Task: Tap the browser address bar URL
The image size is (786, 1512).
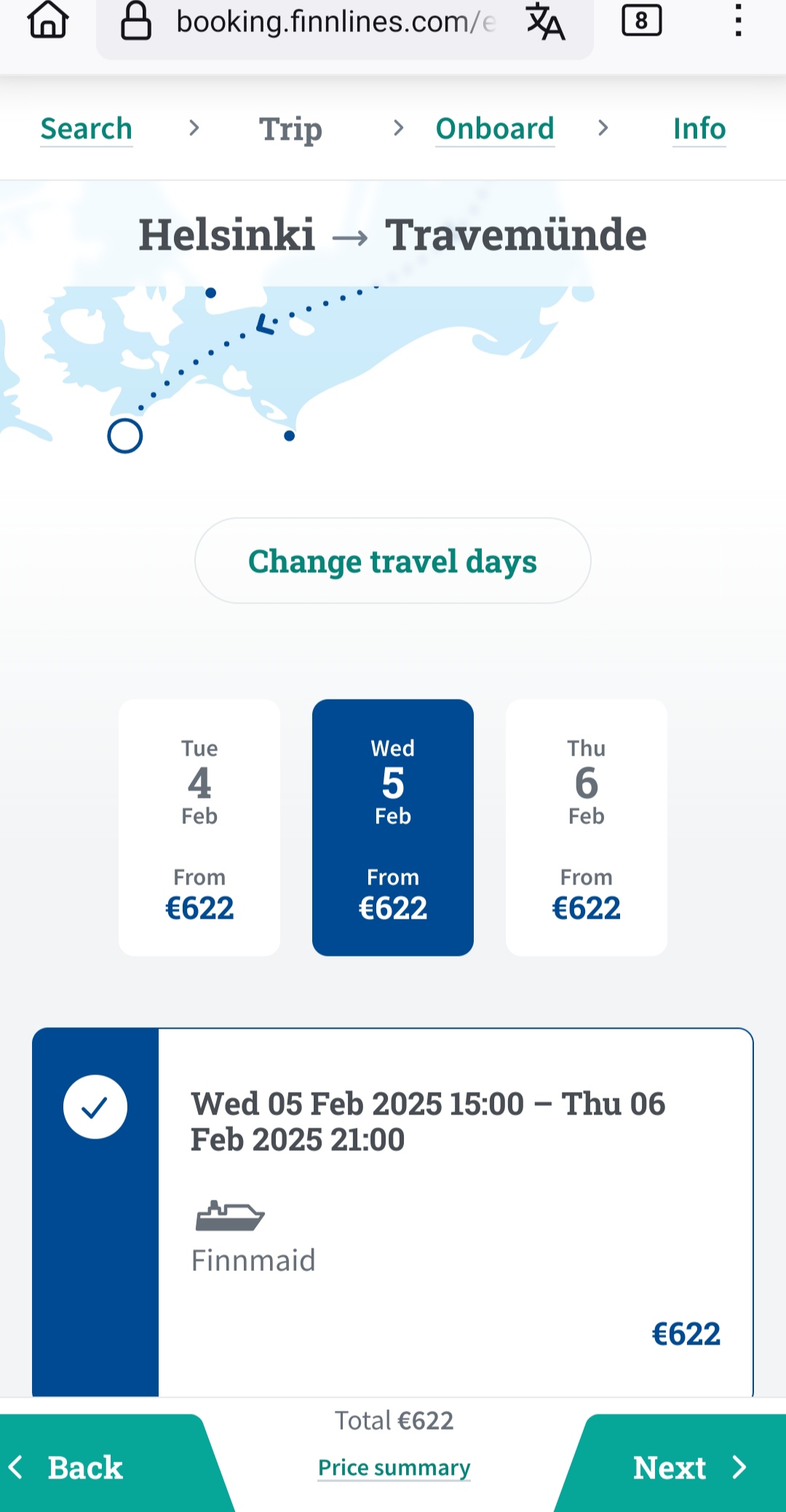Action: (x=335, y=22)
